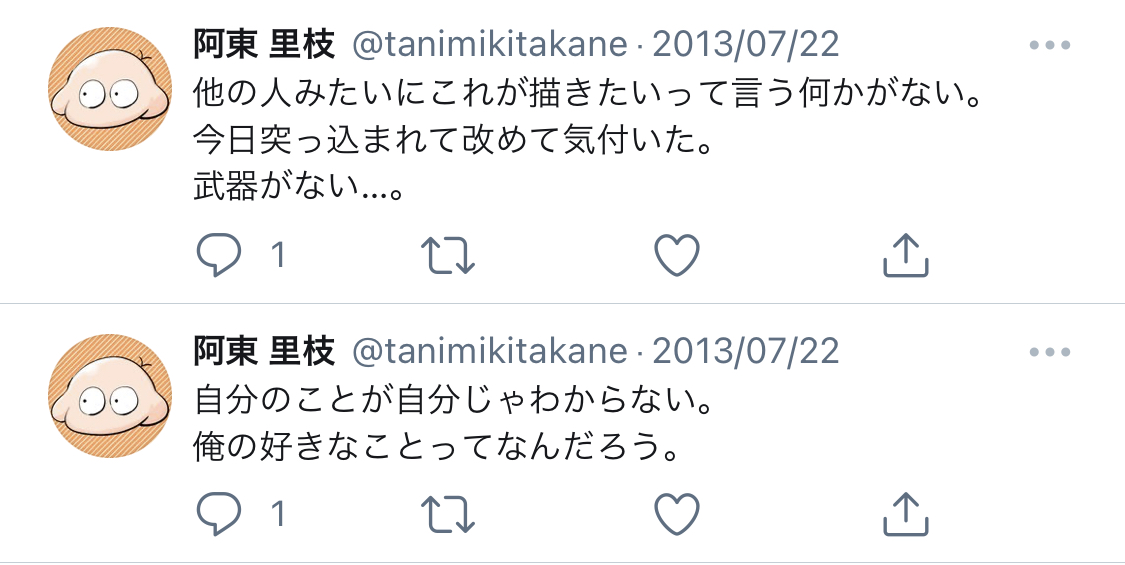Screen dimensions: 1125x565
Task: Open the more options menu on first tweet
Action: 1050,46
